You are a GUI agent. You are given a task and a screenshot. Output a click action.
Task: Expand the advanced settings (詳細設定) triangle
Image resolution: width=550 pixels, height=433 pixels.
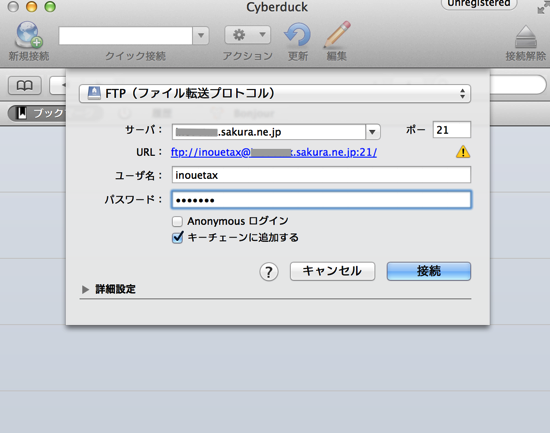tap(85, 289)
